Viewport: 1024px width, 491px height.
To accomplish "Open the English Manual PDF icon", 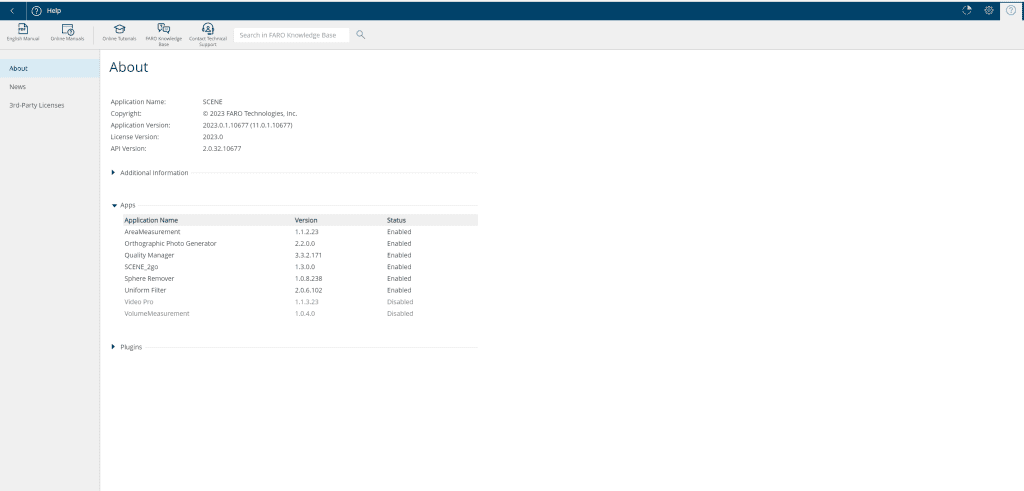I will coord(22,30).
